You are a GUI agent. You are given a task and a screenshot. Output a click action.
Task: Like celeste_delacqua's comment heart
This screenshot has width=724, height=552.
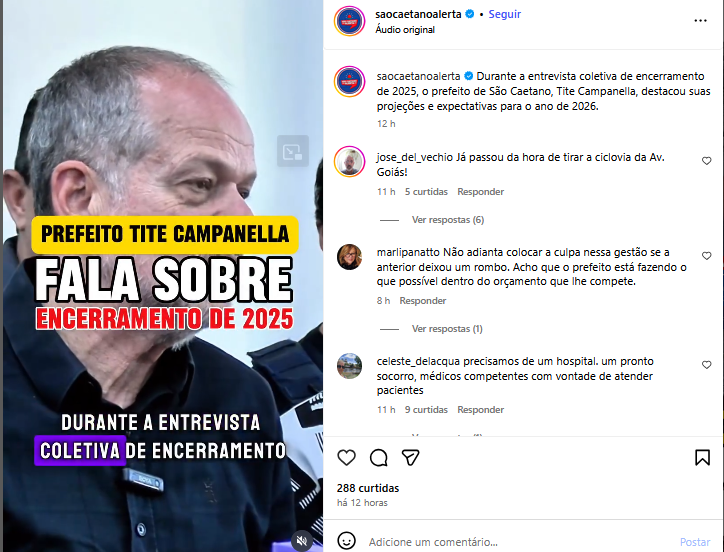coord(706,365)
